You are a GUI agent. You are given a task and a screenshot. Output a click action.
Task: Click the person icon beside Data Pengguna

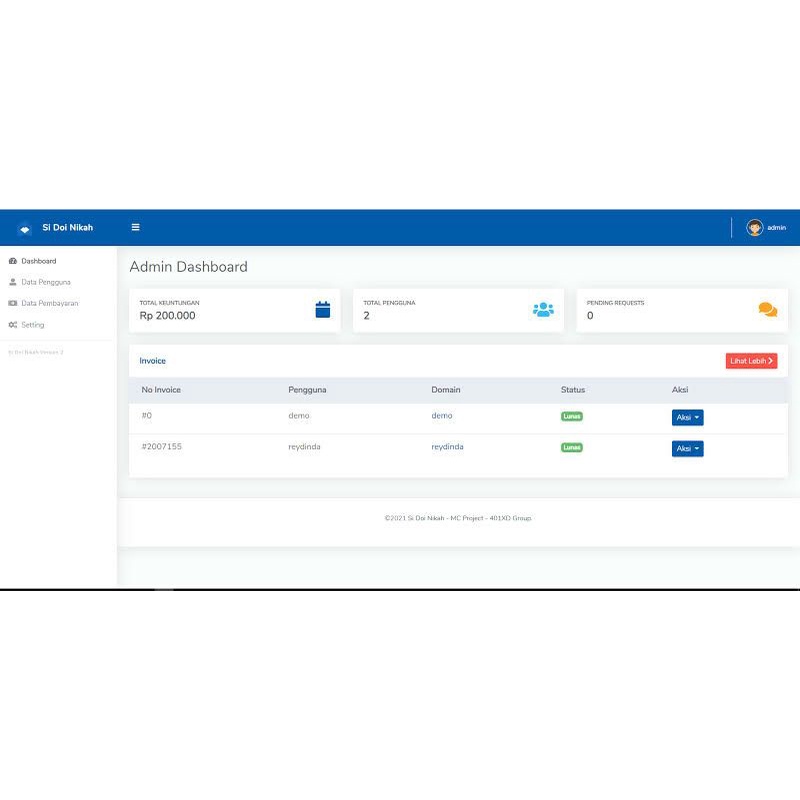(x=13, y=282)
